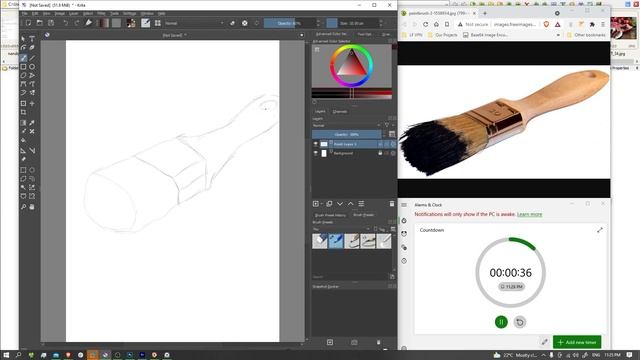This screenshot has width=640, height=360.
Task: Select the Crop tool
Action: tap(23, 112)
